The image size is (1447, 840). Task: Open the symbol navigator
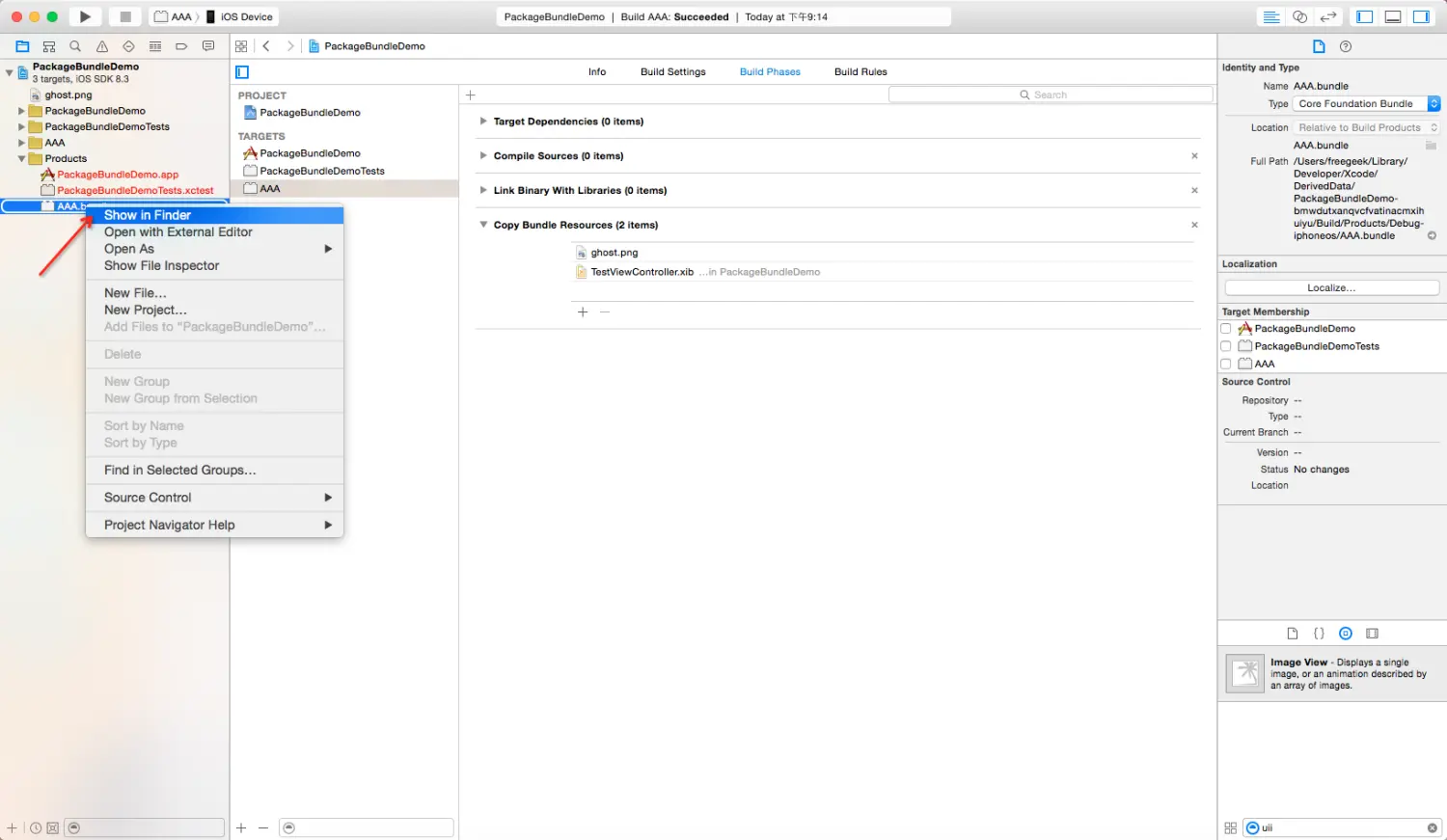click(x=49, y=46)
